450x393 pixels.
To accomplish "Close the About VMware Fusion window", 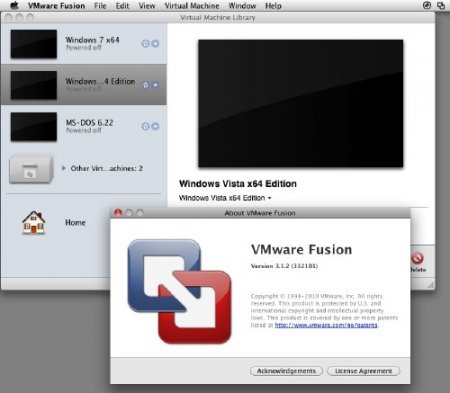I will point(118,213).
